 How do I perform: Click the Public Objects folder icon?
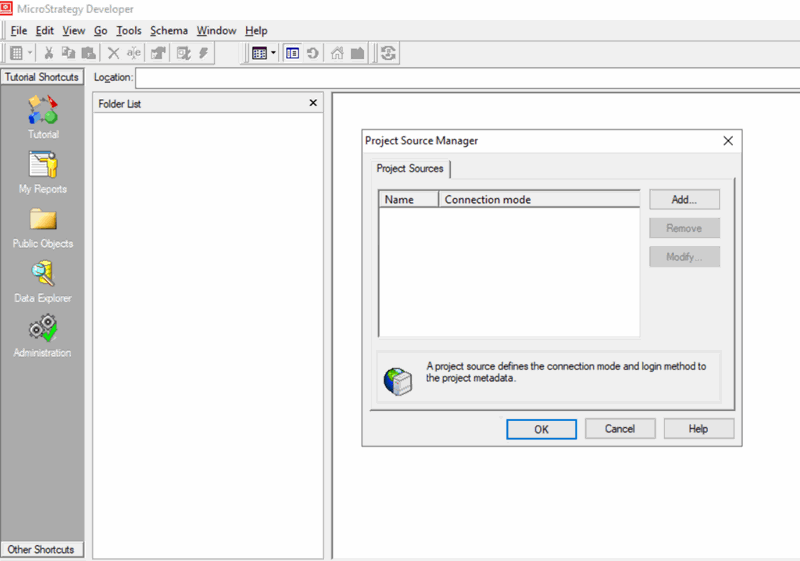[x=42, y=219]
